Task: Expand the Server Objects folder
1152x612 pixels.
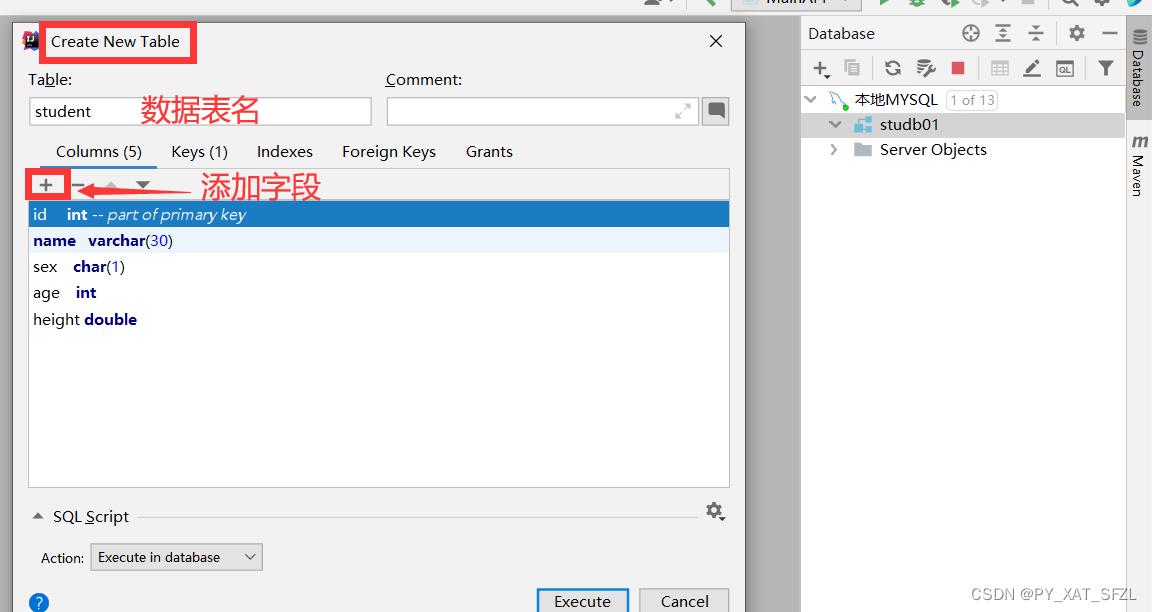Action: point(834,150)
